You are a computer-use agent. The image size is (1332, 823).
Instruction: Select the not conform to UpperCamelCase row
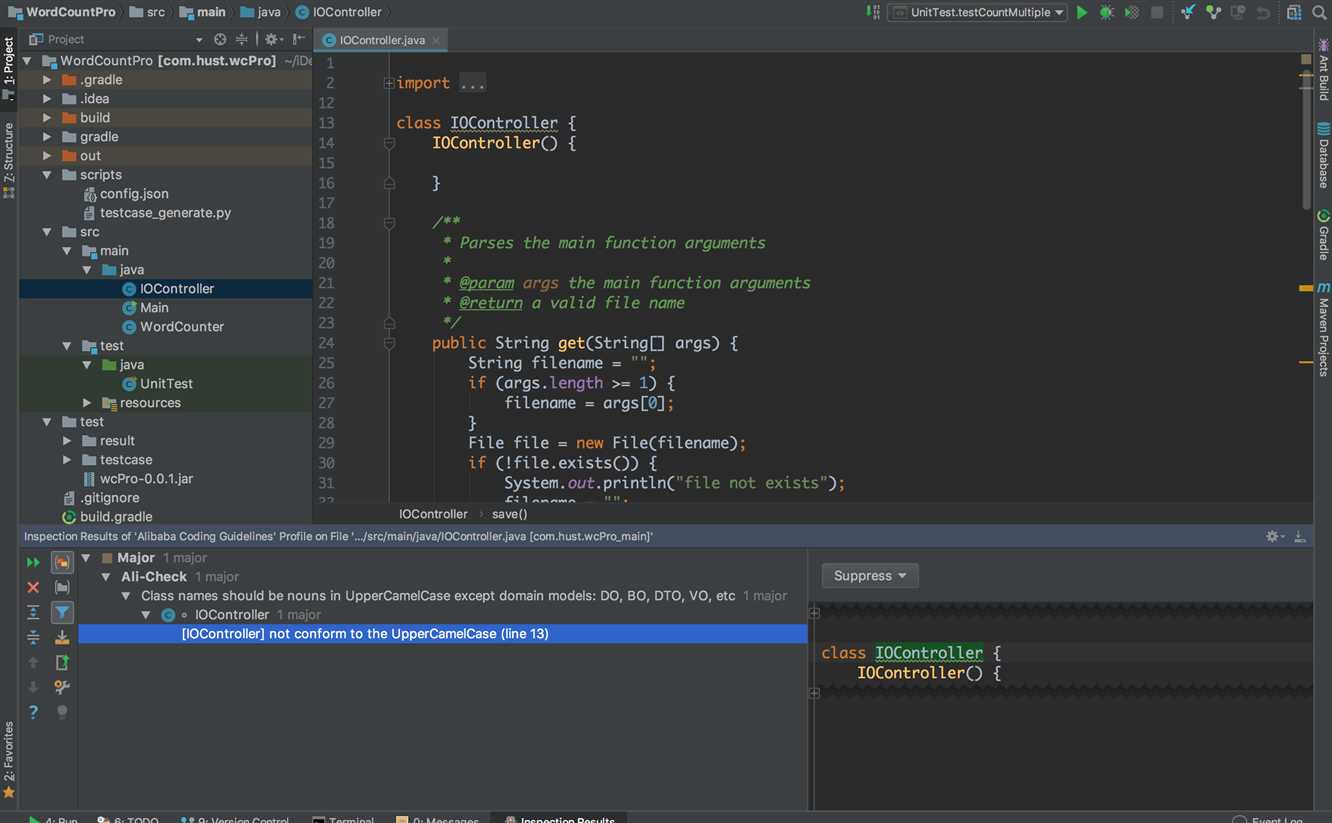pos(442,634)
